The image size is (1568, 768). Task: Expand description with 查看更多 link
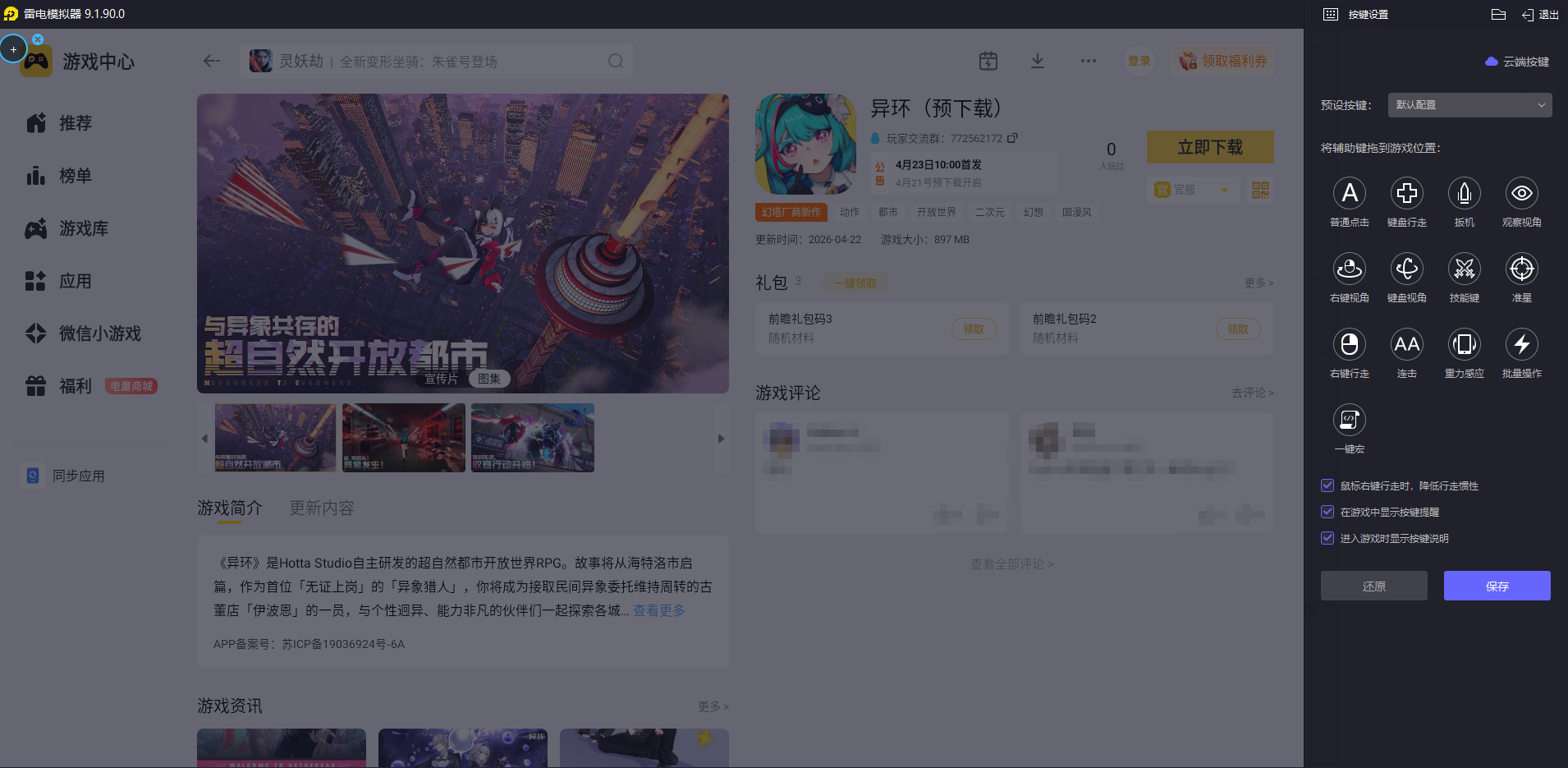tap(659, 610)
